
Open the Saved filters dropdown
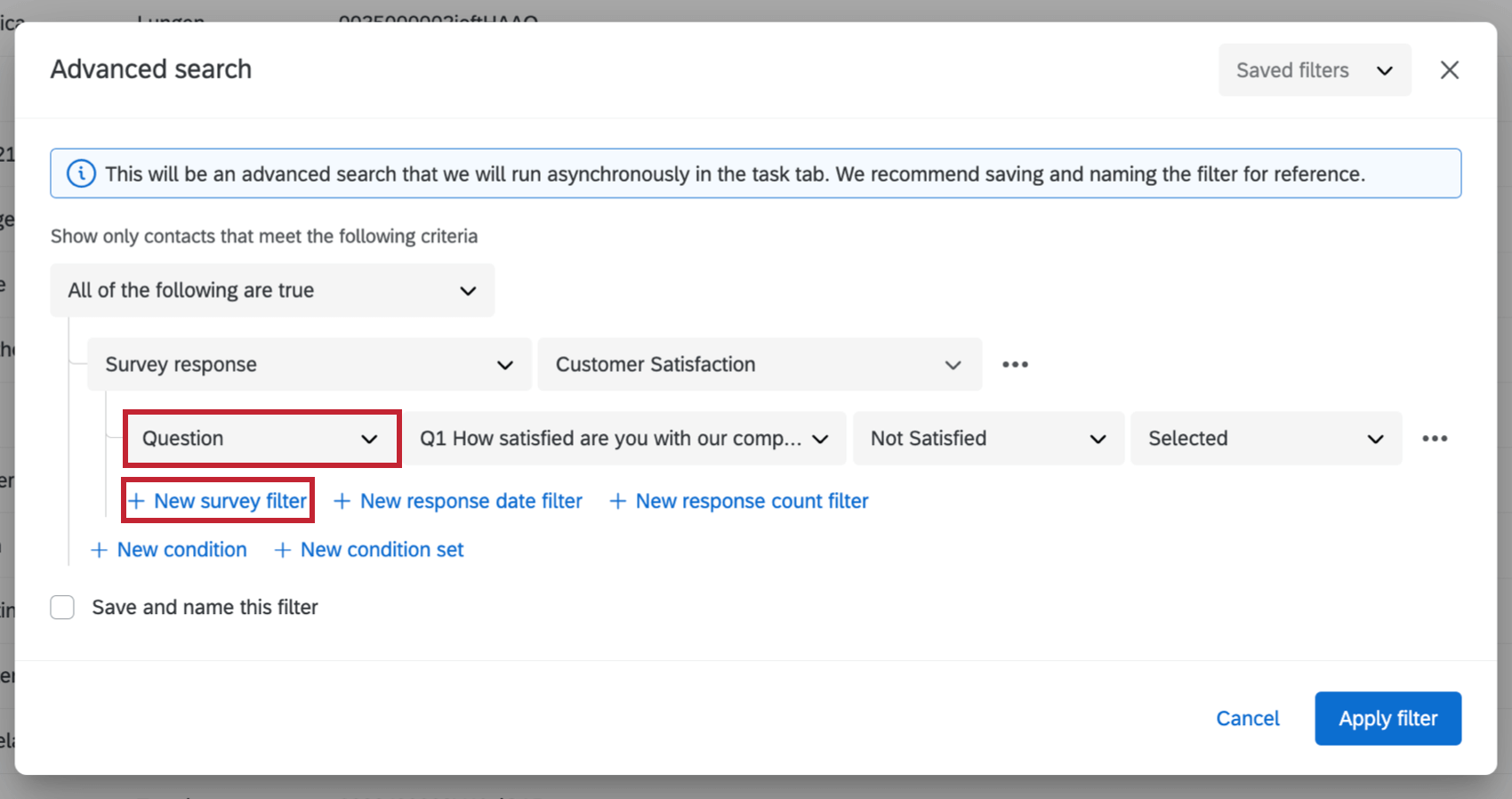[1314, 70]
